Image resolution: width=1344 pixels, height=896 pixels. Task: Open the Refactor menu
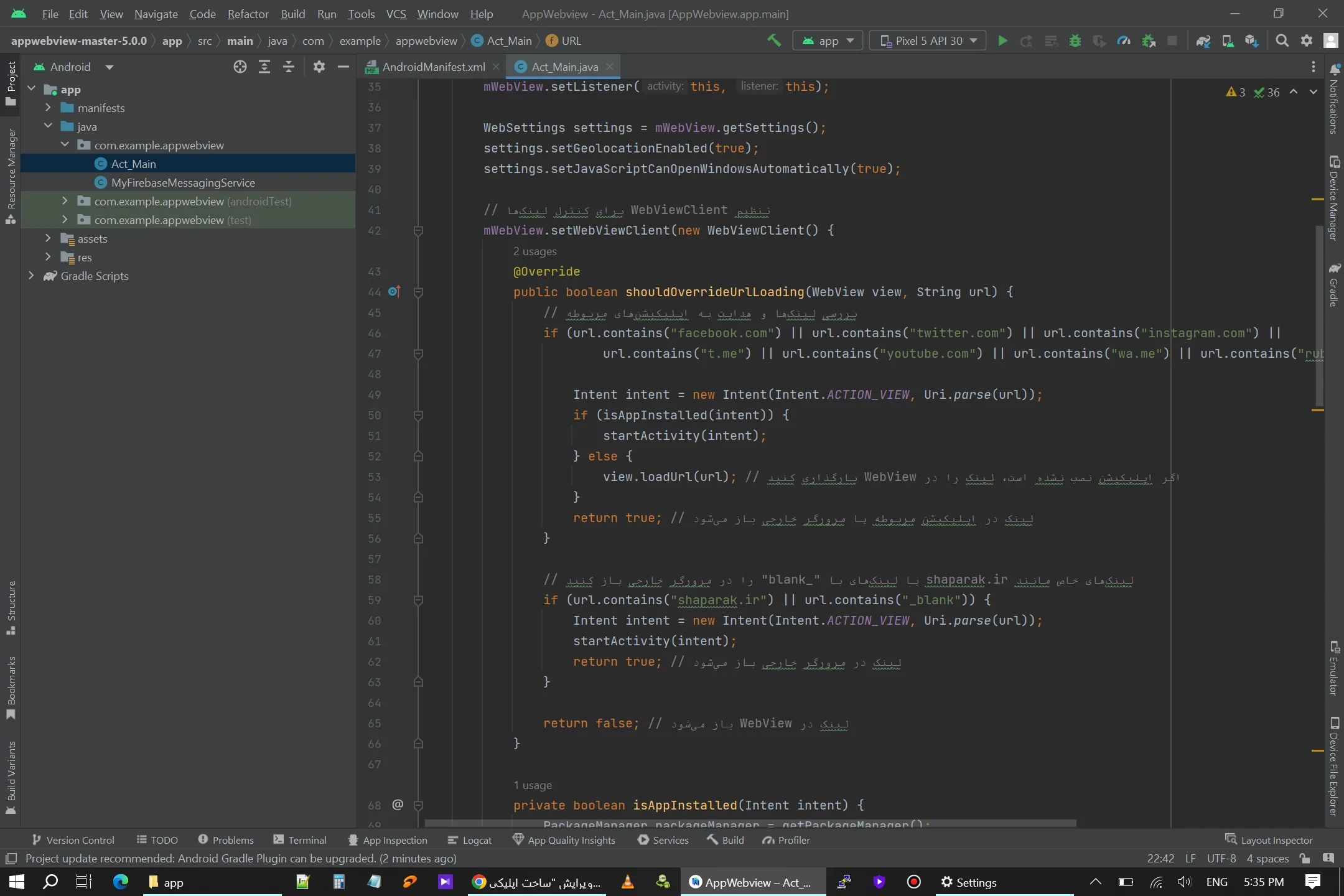pos(248,14)
